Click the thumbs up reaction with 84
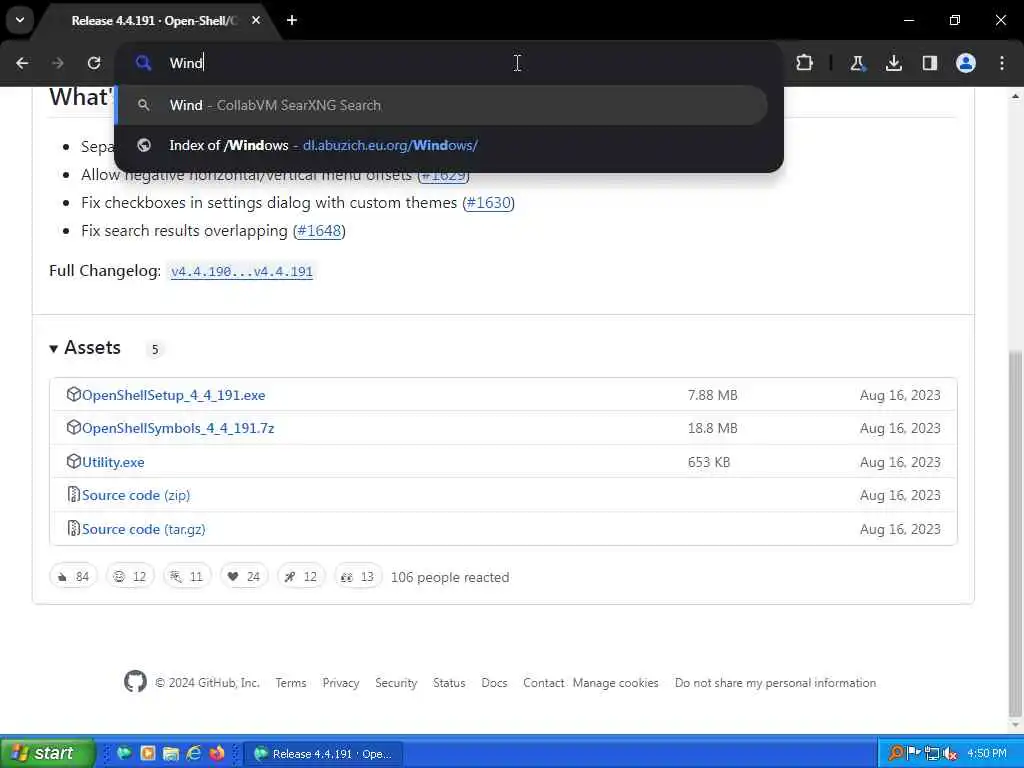The height and width of the screenshot is (768, 1024). click(73, 576)
